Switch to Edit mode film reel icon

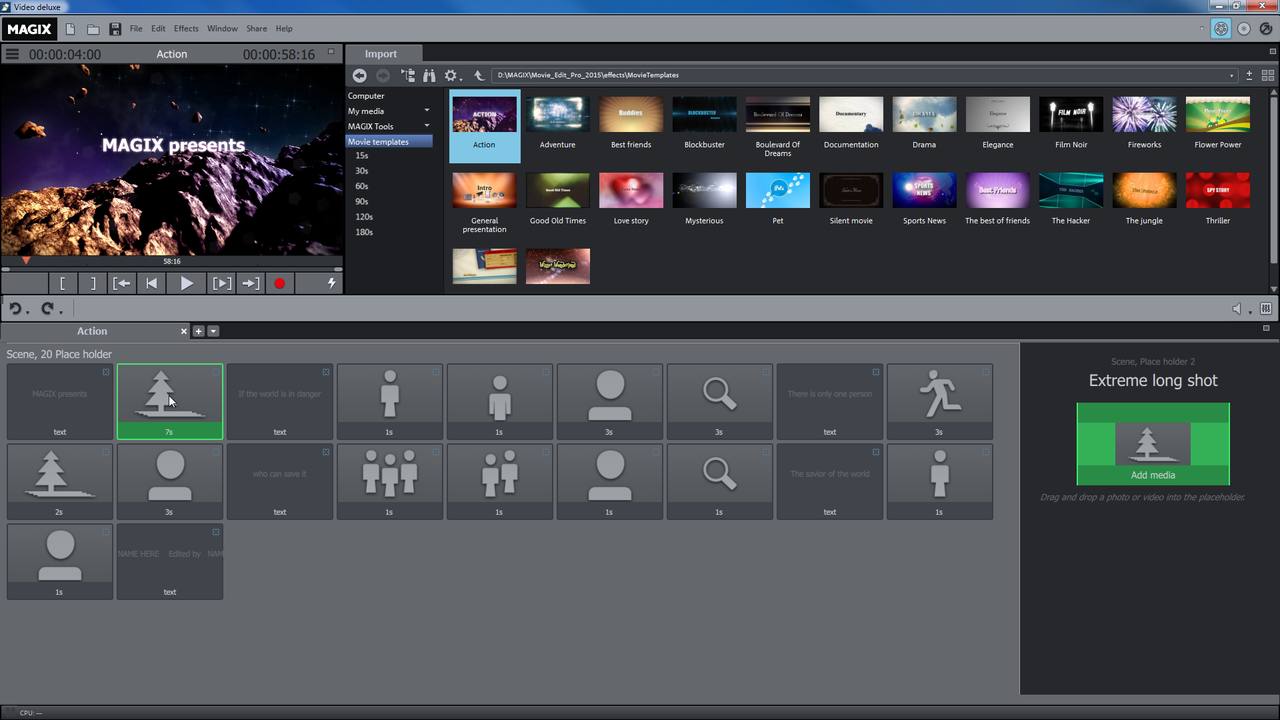point(1221,29)
